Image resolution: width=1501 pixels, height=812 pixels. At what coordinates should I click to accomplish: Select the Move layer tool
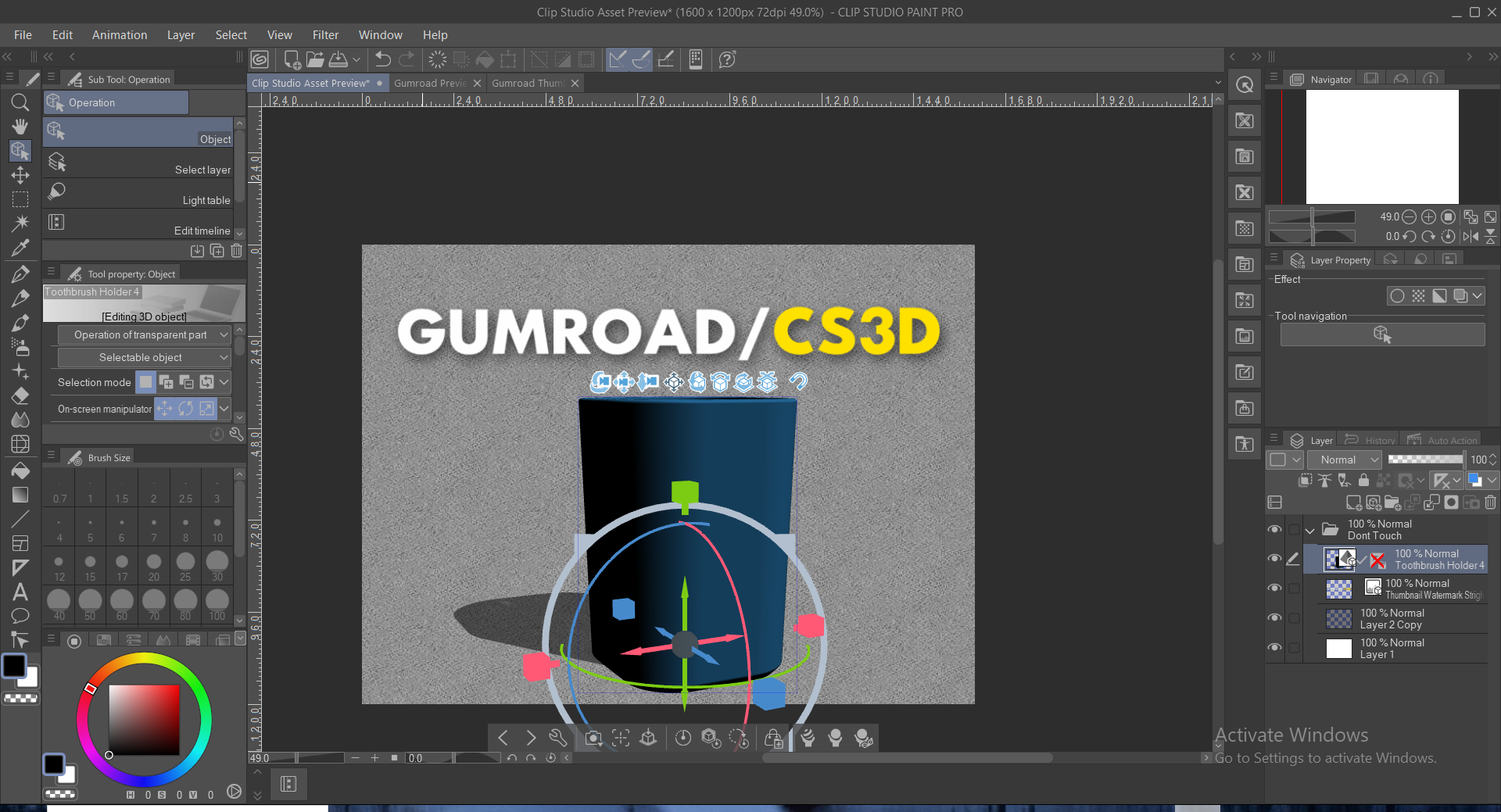[x=20, y=175]
